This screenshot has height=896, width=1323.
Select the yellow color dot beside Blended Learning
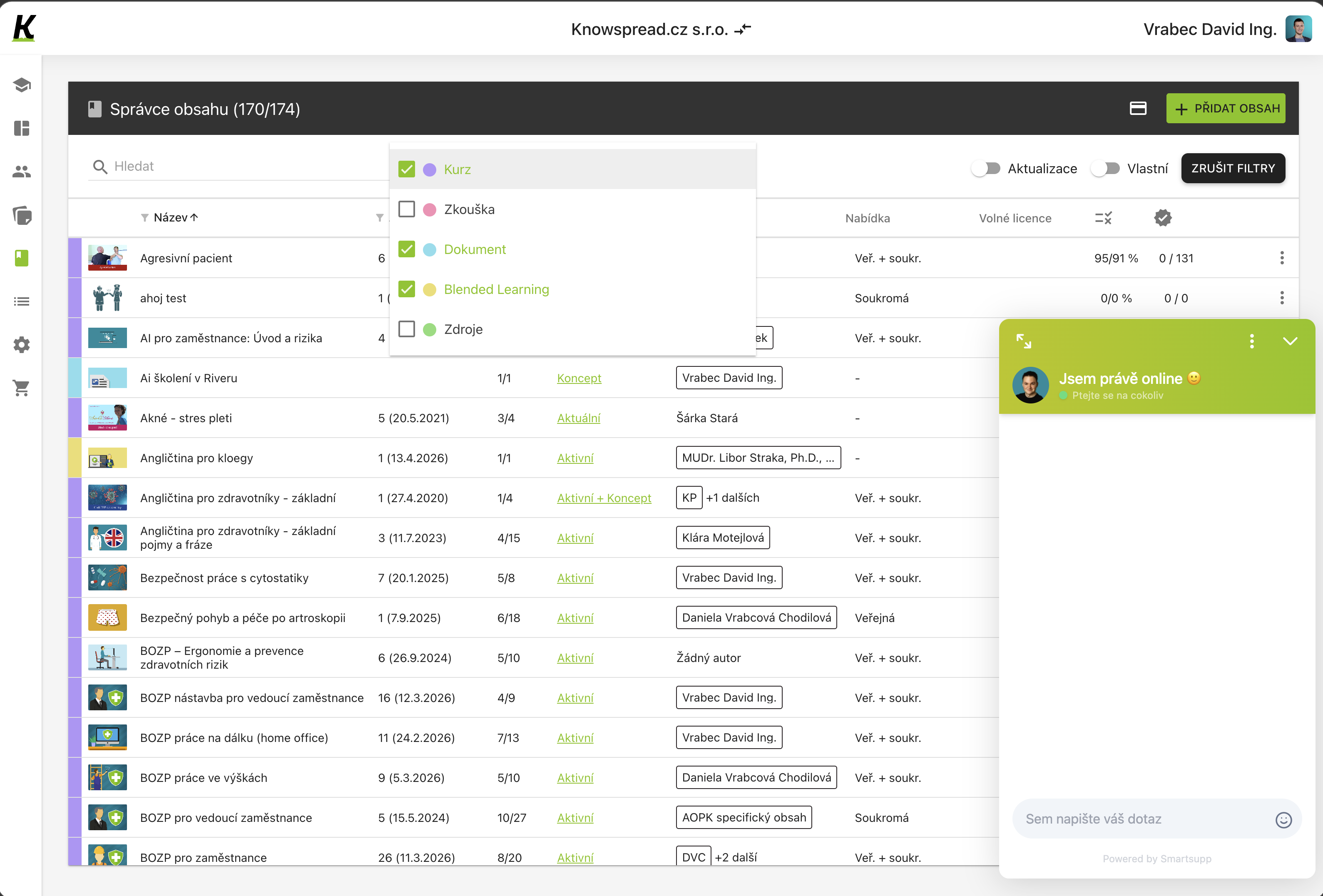(x=429, y=289)
